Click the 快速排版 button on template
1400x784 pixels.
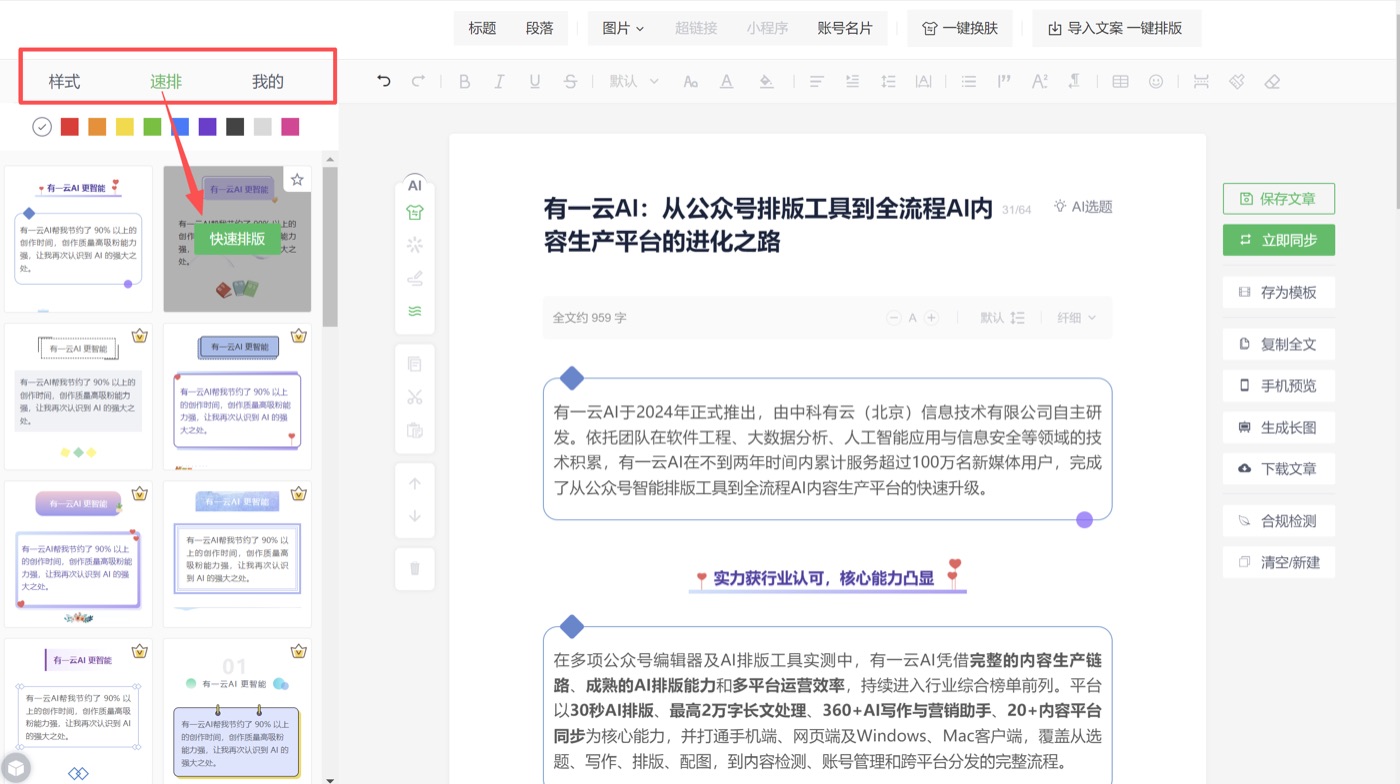click(x=237, y=239)
